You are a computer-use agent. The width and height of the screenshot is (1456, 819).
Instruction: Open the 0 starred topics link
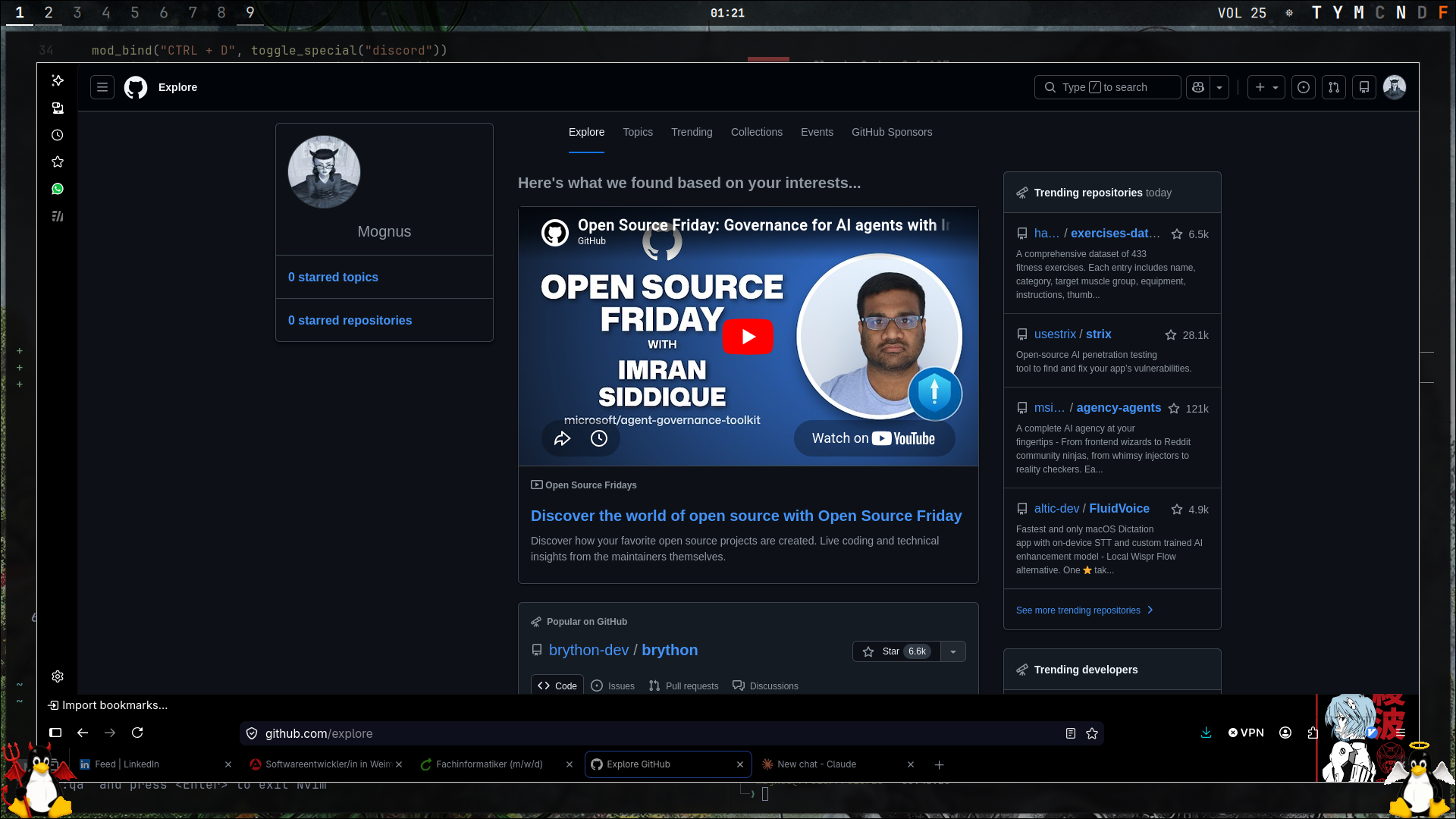coord(333,278)
